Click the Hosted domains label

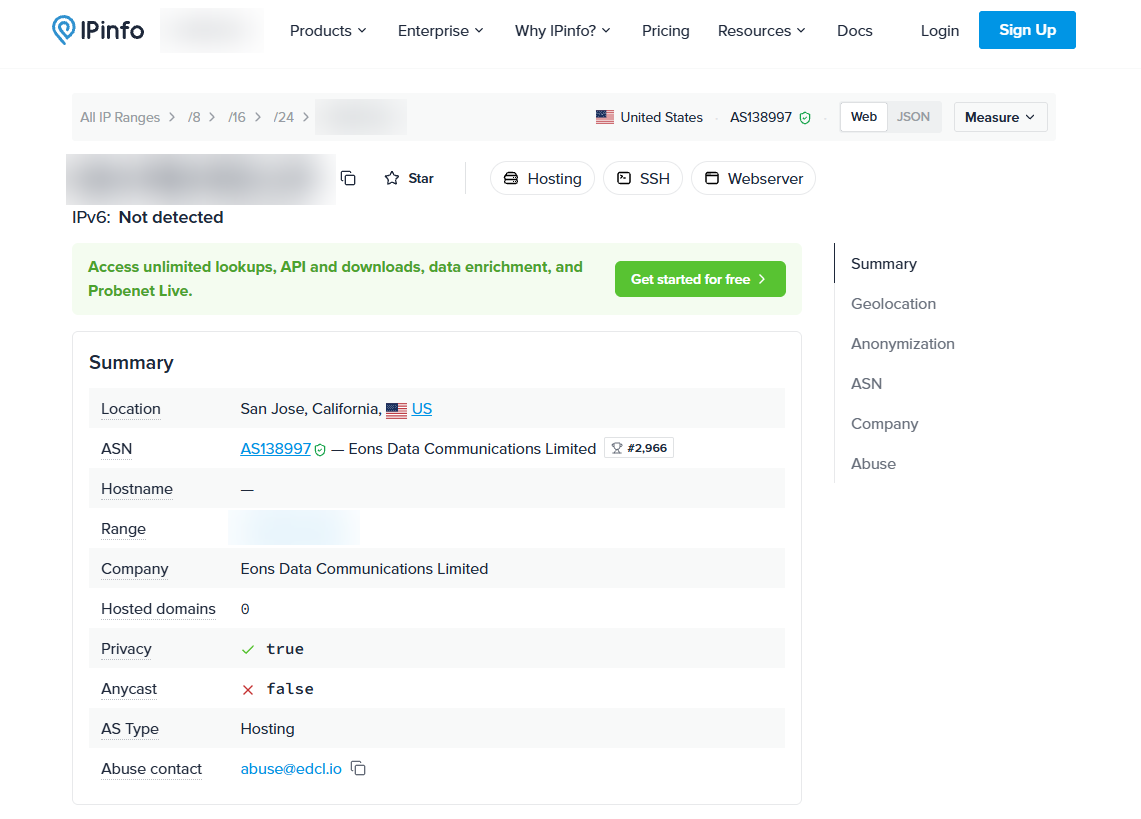coord(159,609)
